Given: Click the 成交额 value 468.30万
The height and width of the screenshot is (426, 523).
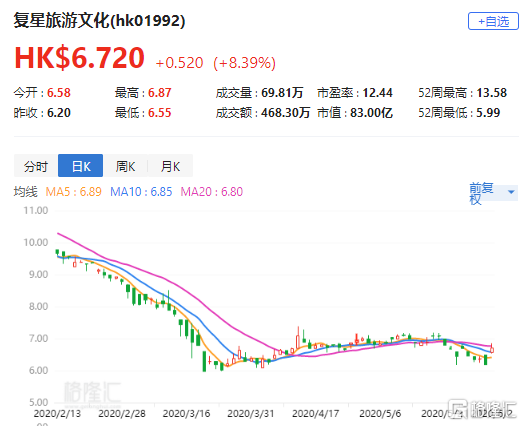Looking at the screenshot, I should 286,113.
